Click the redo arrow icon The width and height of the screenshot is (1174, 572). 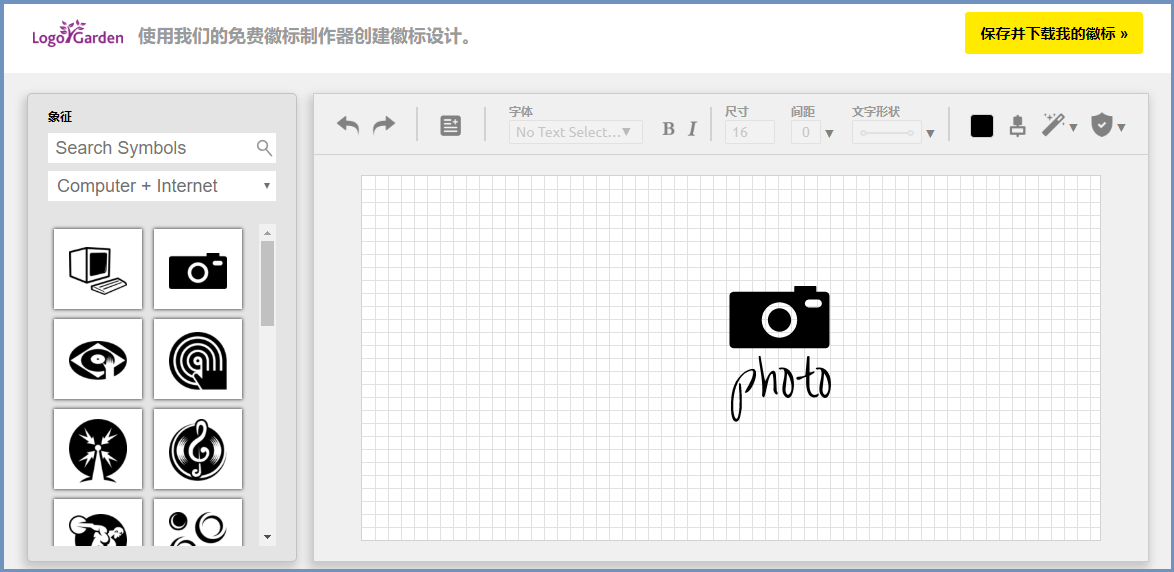tap(383, 125)
